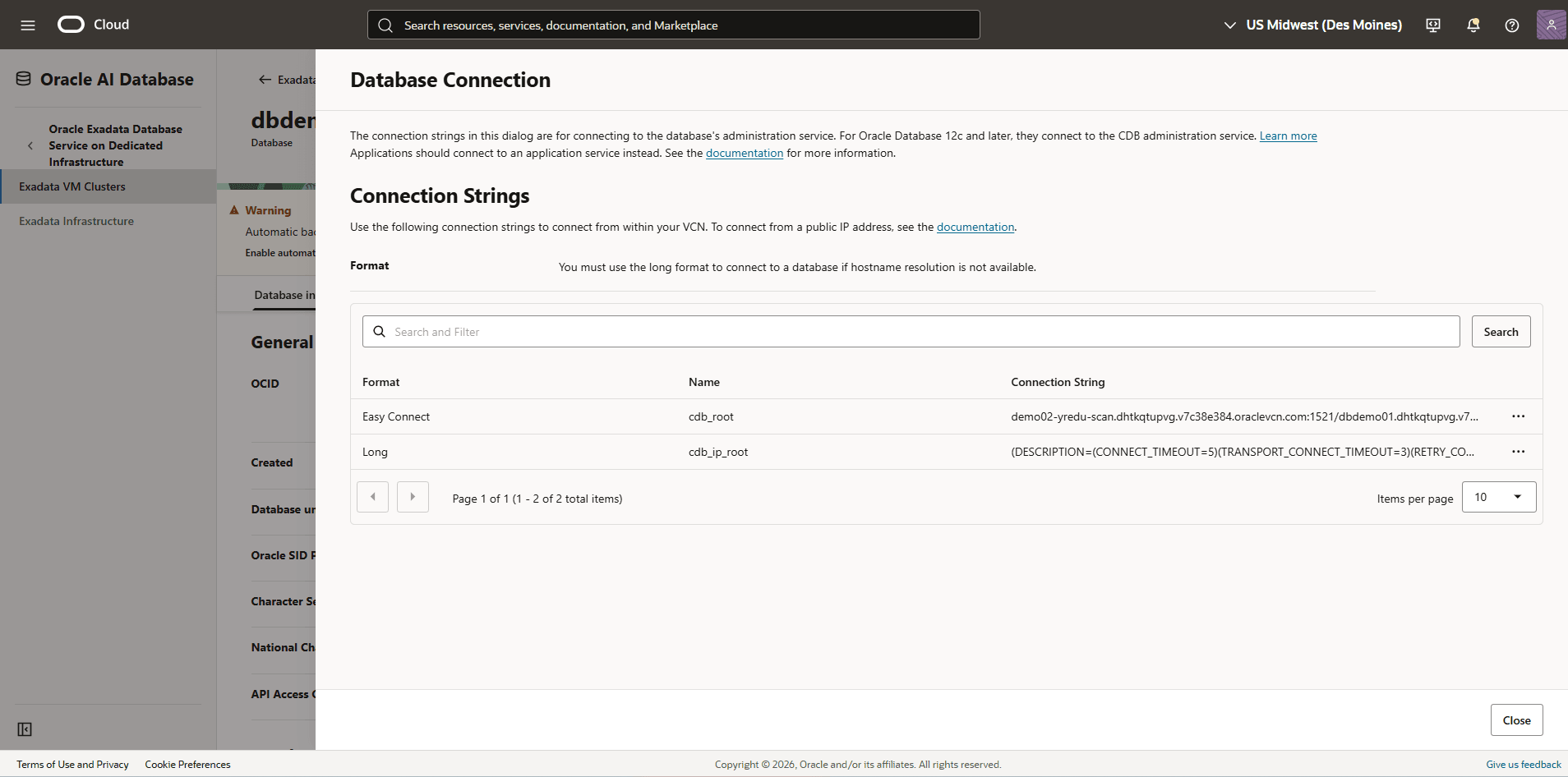
Task: Go to next page of connection strings
Action: click(413, 496)
